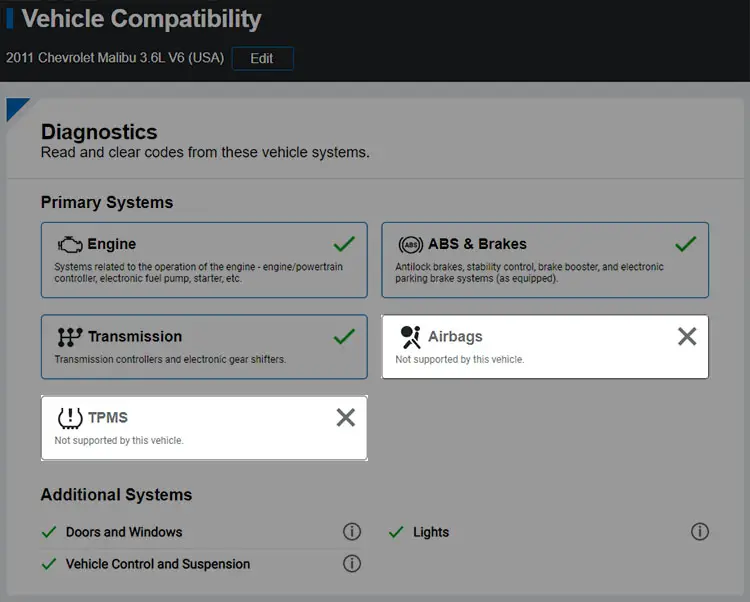Click the TPMS tire warning icon
The width and height of the screenshot is (750, 602).
click(x=70, y=418)
